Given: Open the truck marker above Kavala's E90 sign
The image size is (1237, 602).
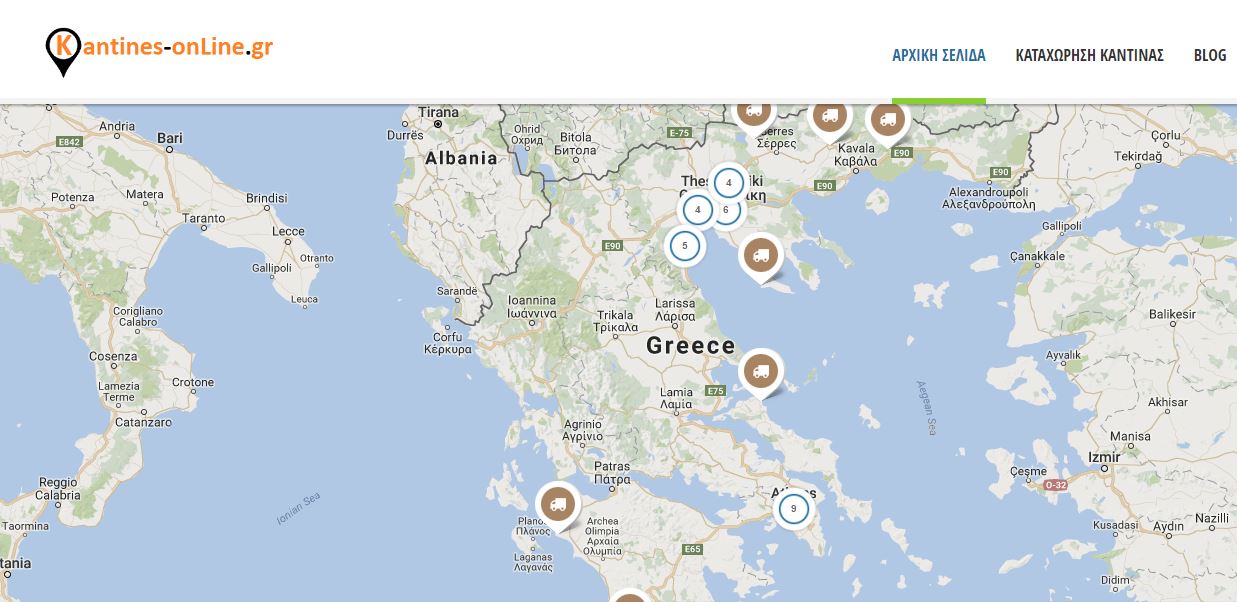Looking at the screenshot, I should (x=886, y=120).
